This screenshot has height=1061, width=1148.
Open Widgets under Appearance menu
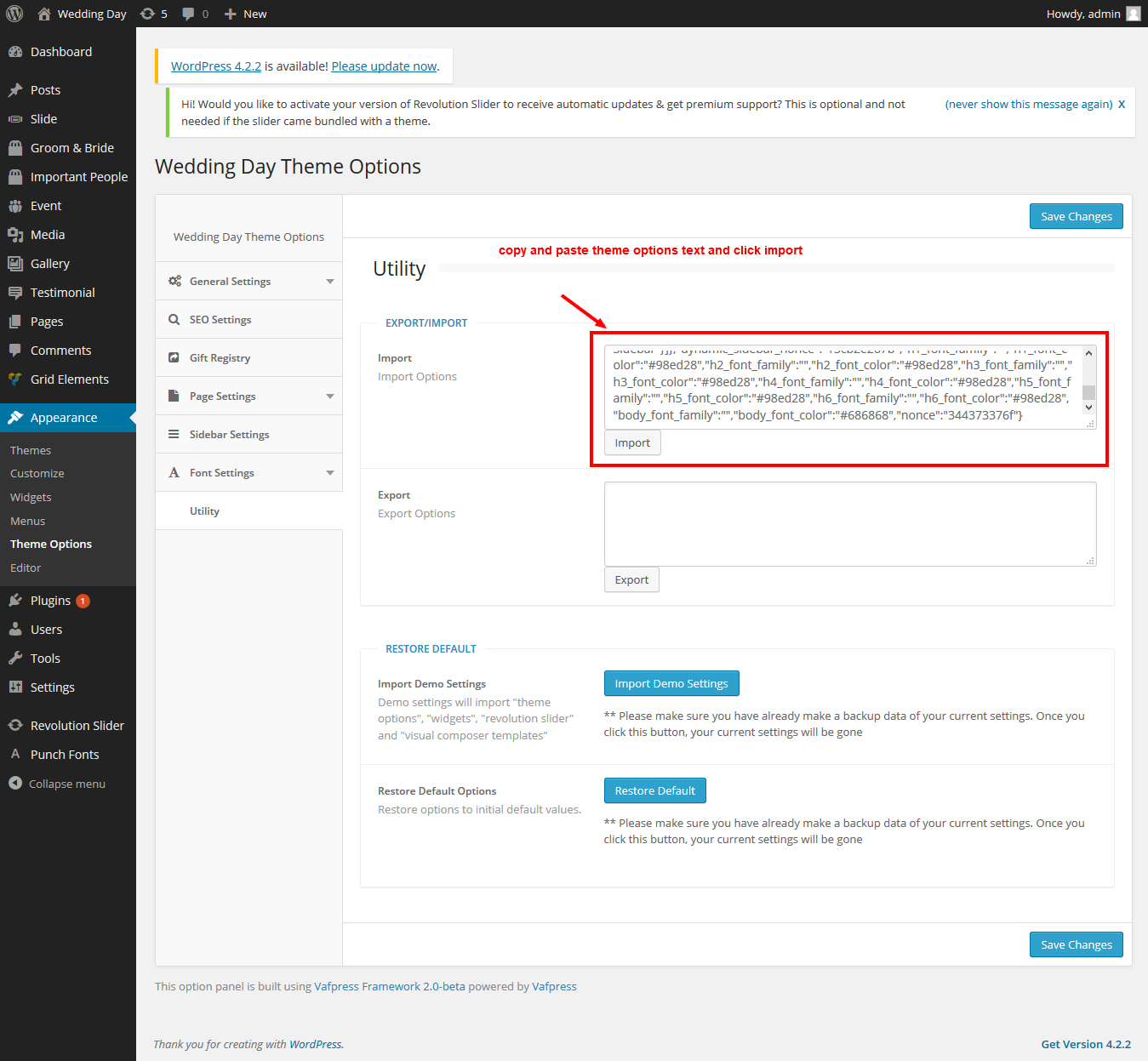[x=31, y=498]
